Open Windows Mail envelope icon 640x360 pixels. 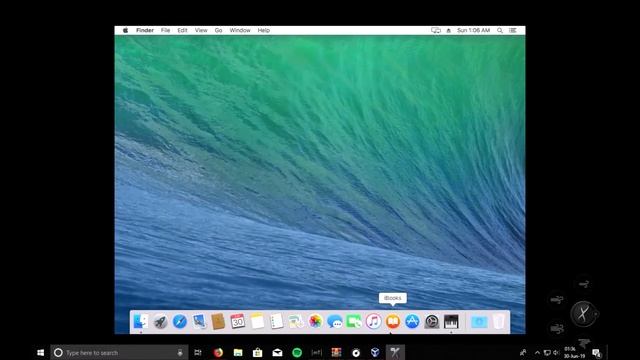(x=277, y=353)
